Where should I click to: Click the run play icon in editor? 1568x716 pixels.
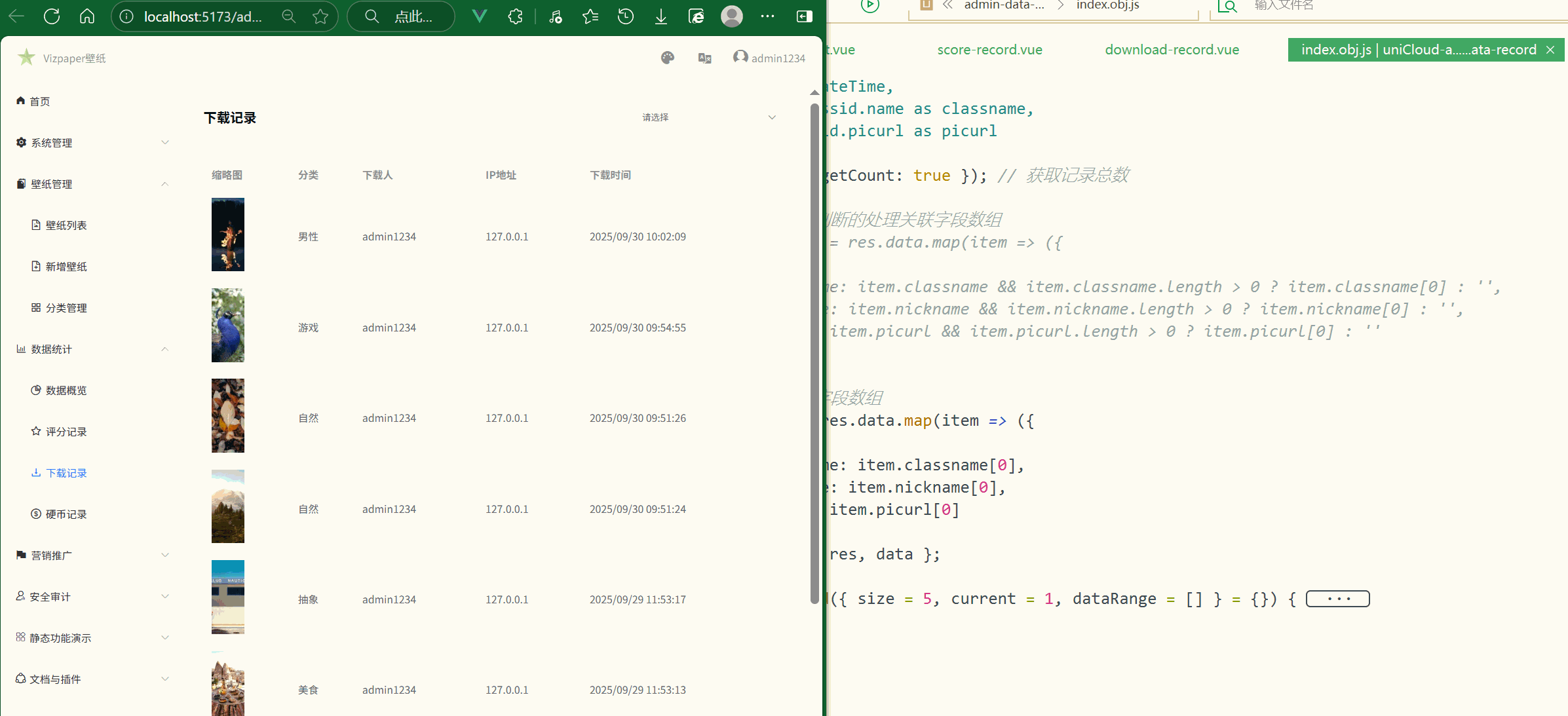pos(870,6)
